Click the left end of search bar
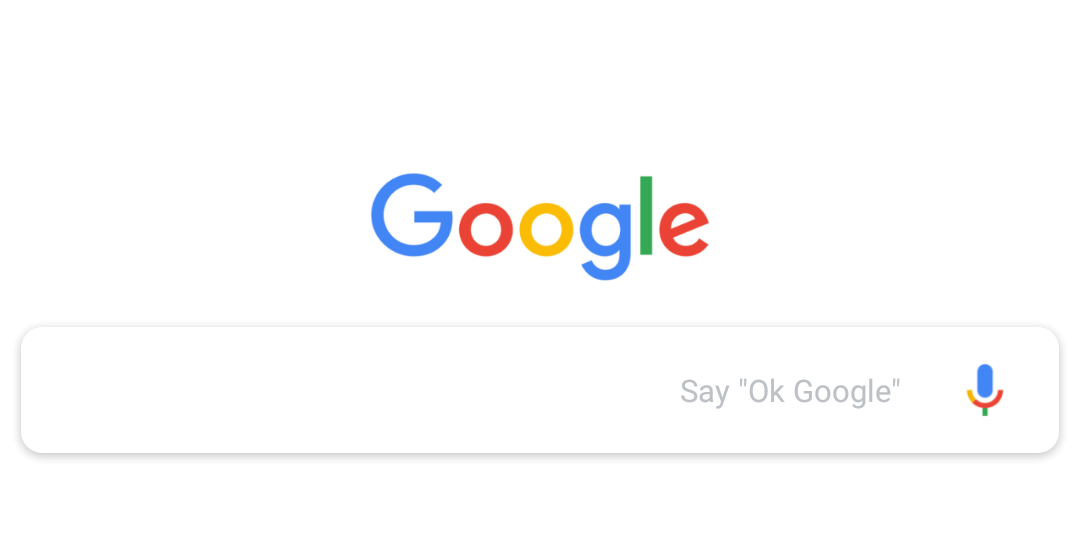1080x540 pixels. pos(55,390)
